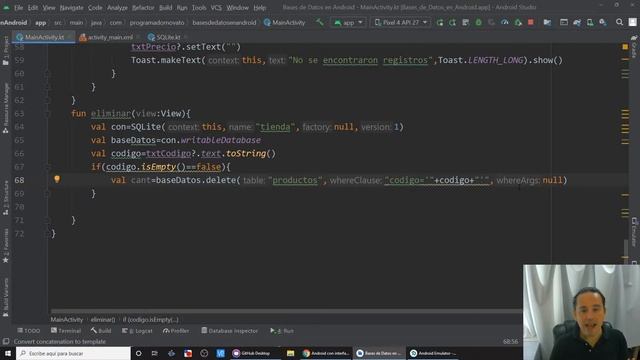The height and width of the screenshot is (360, 640).
Task: Click line number 68 in the gutter
Action: coord(19,180)
